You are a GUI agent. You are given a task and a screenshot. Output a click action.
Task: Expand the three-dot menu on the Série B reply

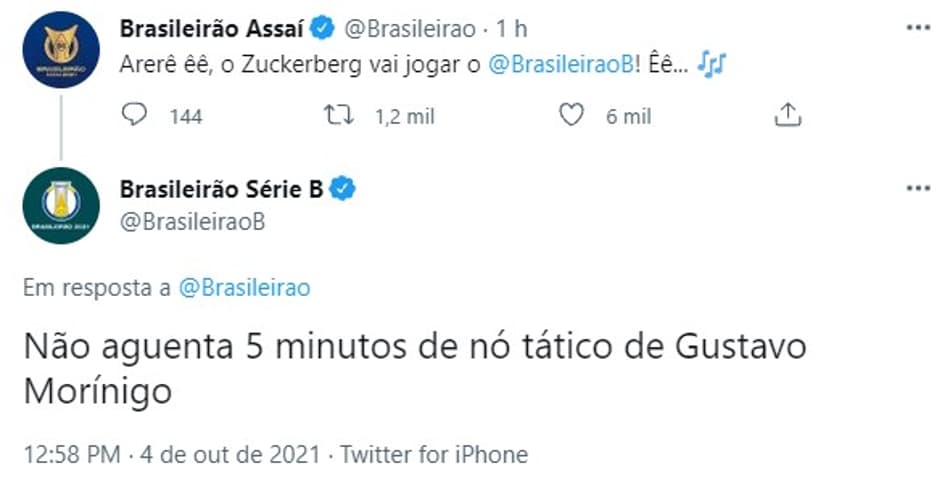(x=918, y=188)
